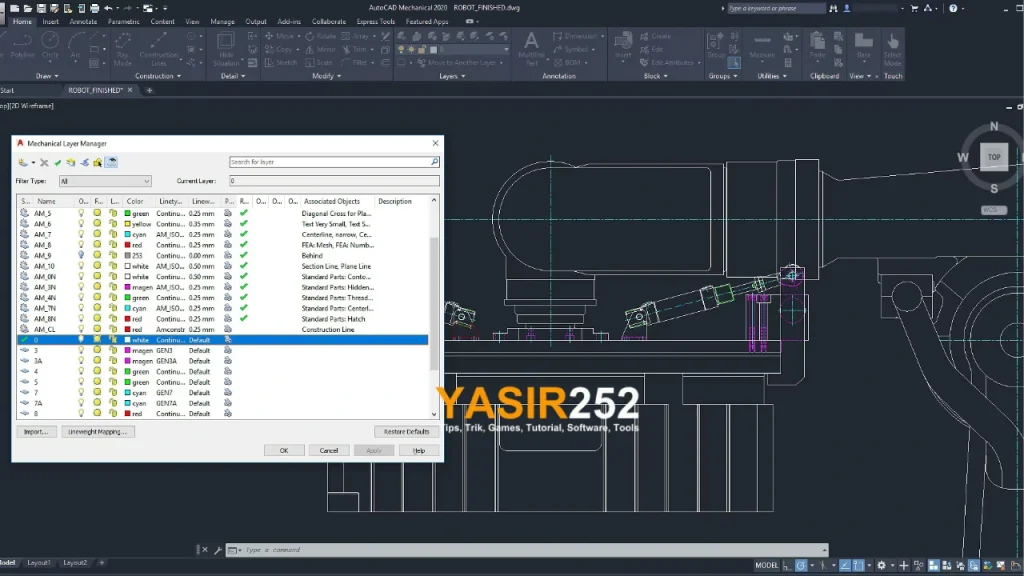
Task: Toggle the freeze sun icon for layer AM_CL
Action: click(97, 329)
